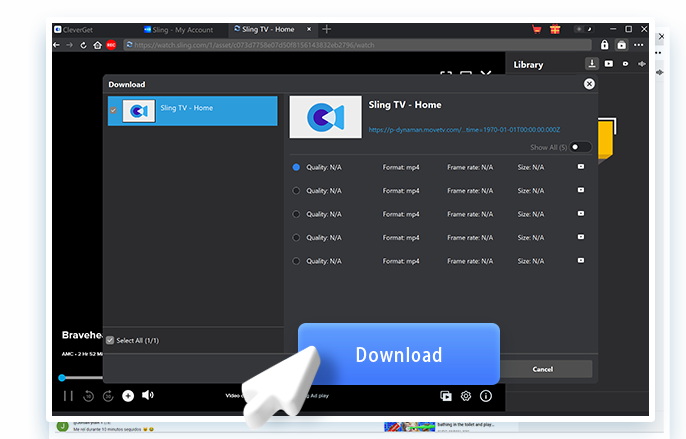The image size is (686, 439).
Task: Select the fifth Quality: N/A radio option
Action: (296, 261)
